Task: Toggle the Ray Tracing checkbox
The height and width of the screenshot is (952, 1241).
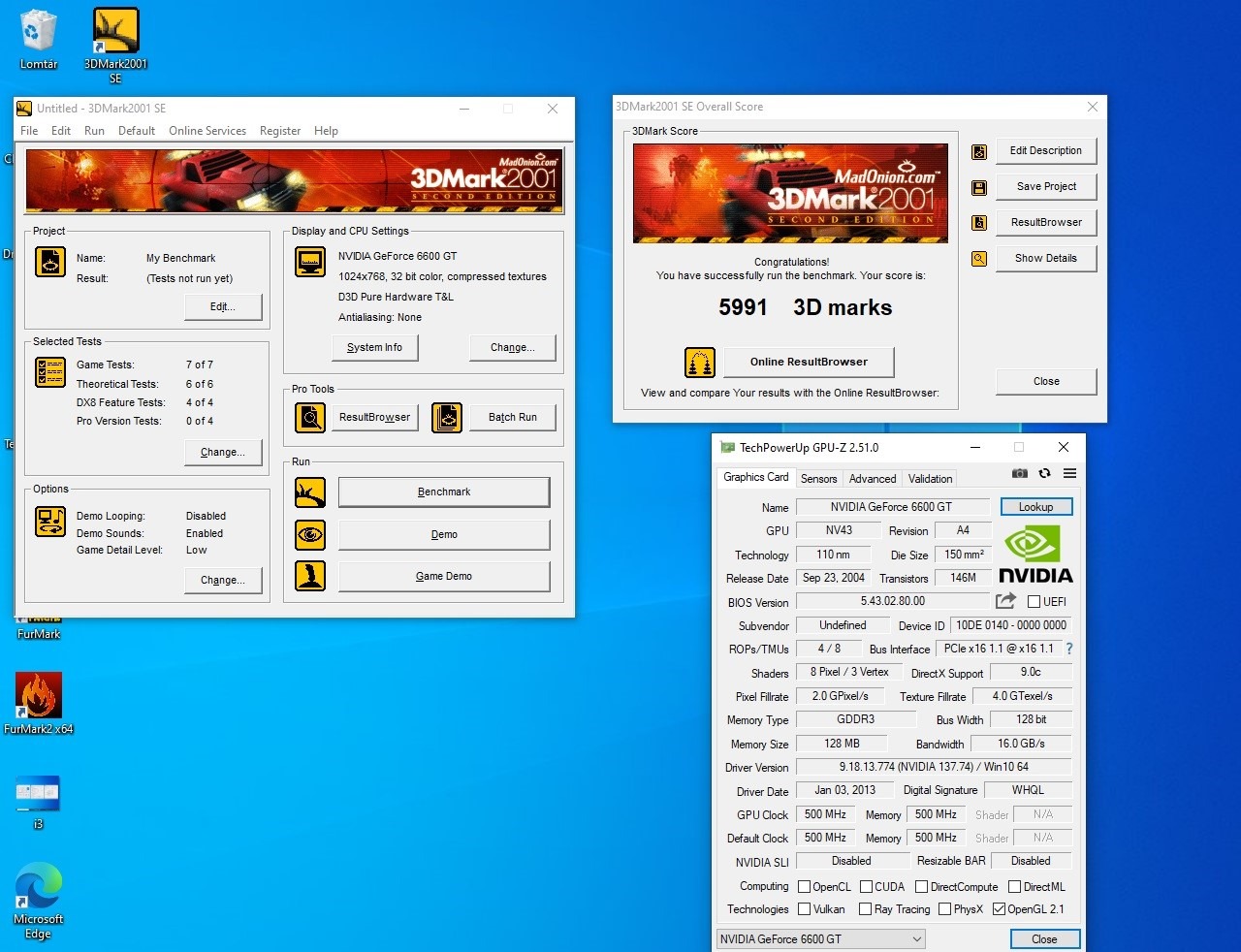Action: pos(865,909)
